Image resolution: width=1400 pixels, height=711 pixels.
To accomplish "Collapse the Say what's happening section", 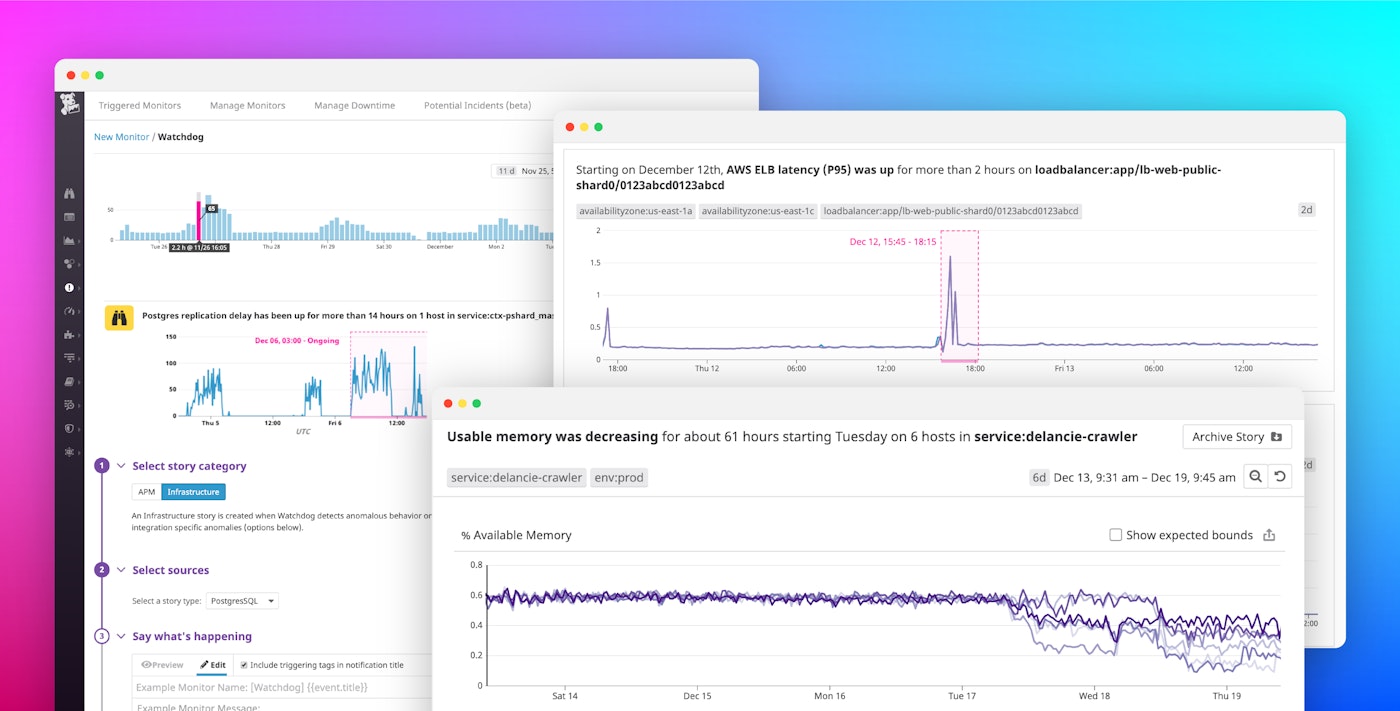I will point(122,635).
